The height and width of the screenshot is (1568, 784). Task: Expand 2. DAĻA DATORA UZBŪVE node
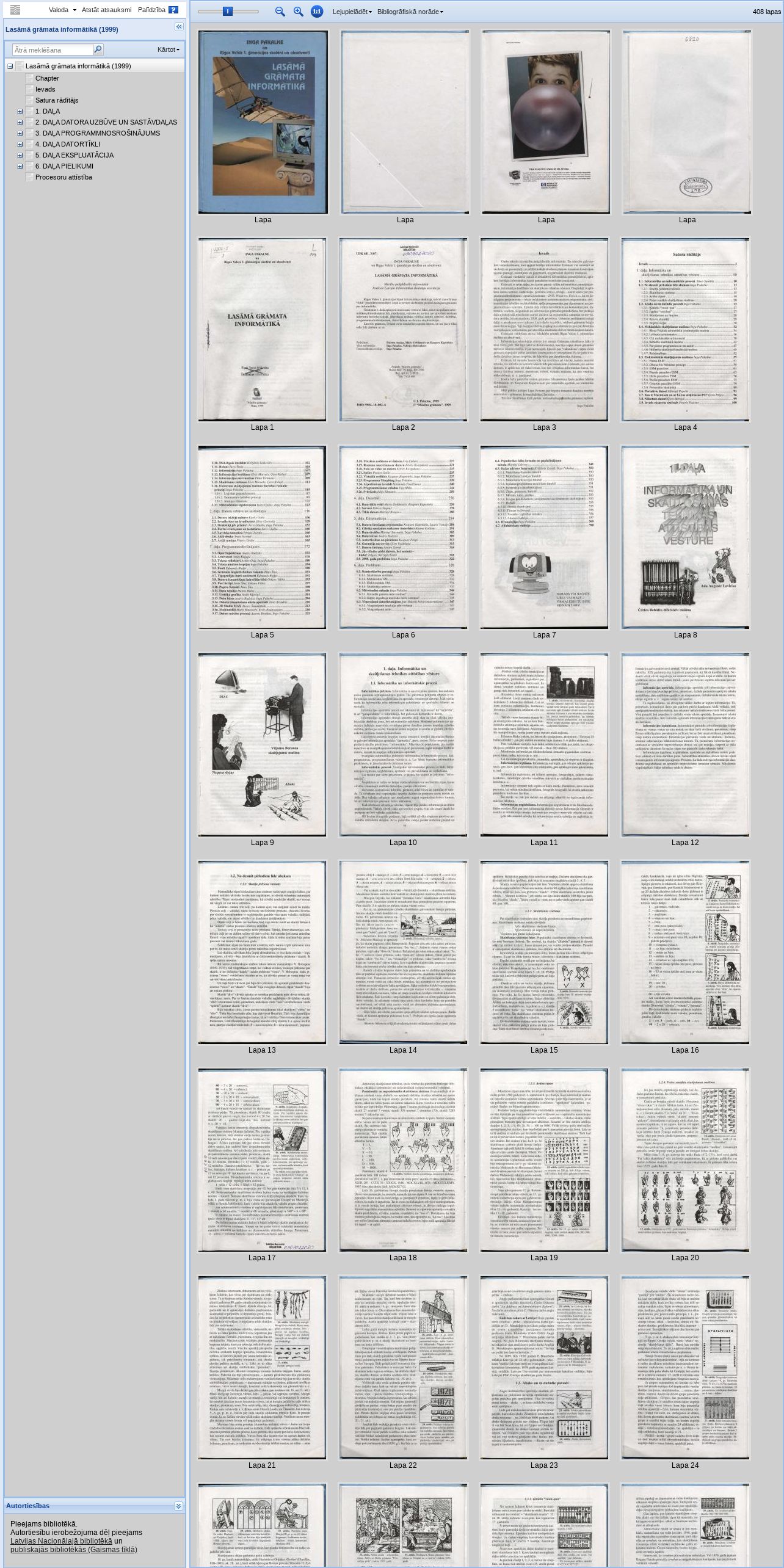point(20,122)
